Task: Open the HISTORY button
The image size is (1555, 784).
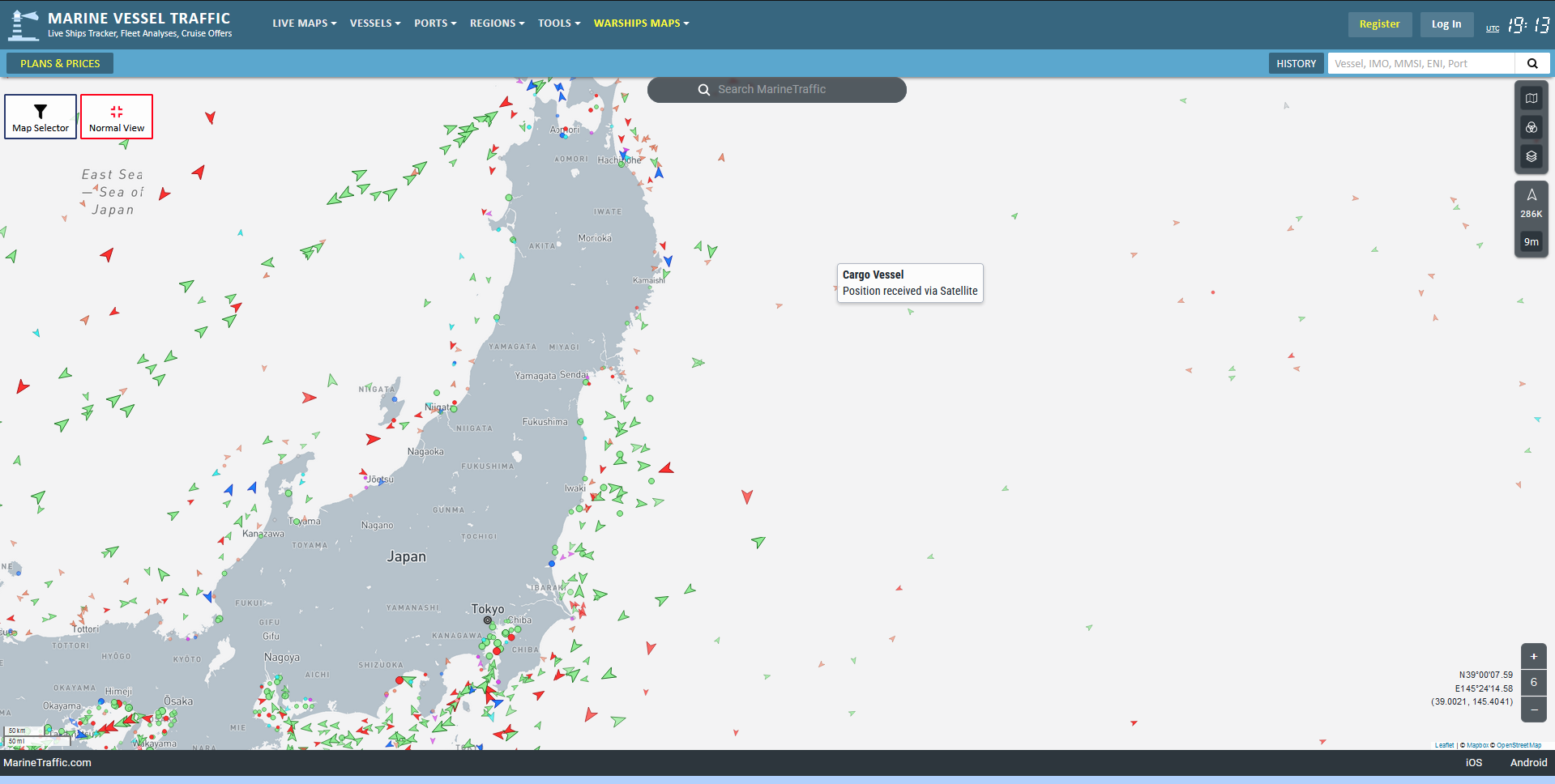Action: (x=1296, y=63)
